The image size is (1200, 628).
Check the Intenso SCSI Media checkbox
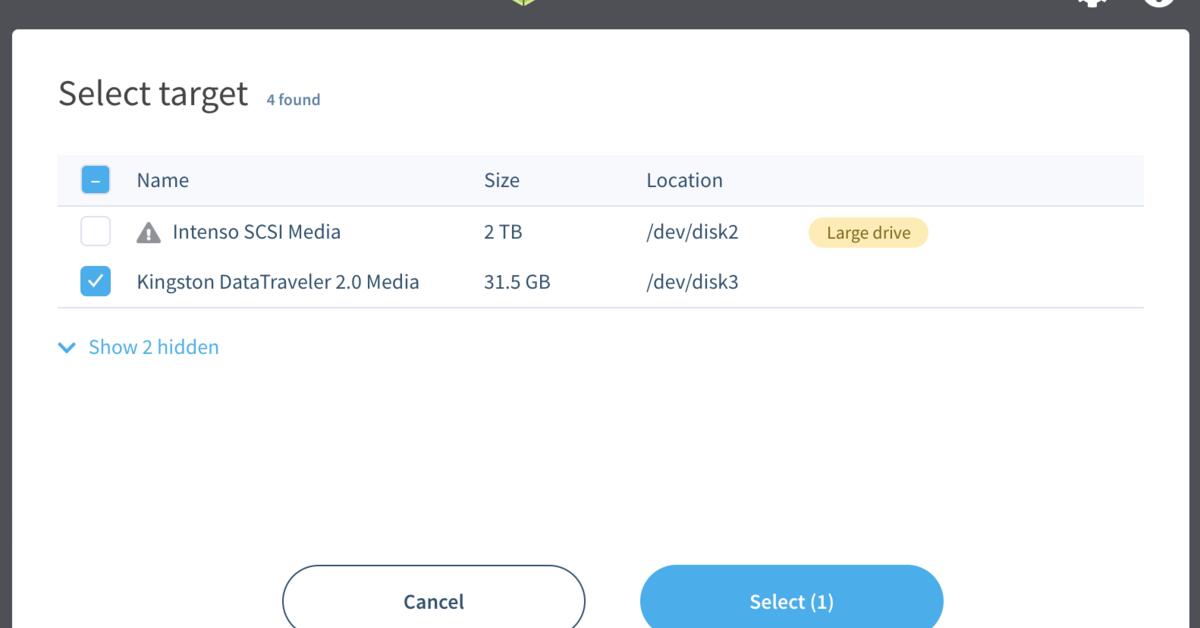95,233
